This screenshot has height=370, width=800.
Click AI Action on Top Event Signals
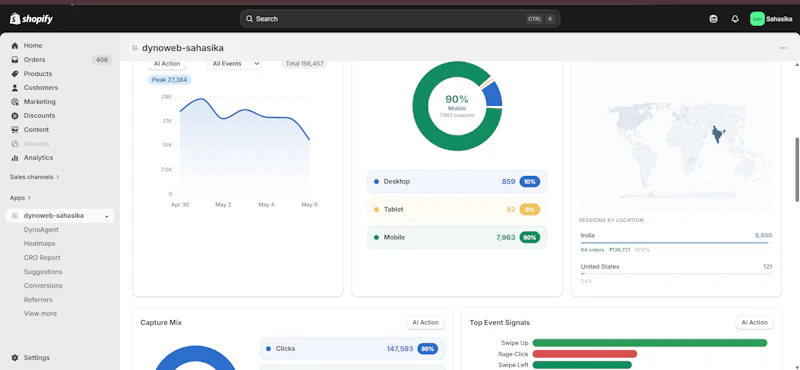pyautogui.click(x=755, y=323)
